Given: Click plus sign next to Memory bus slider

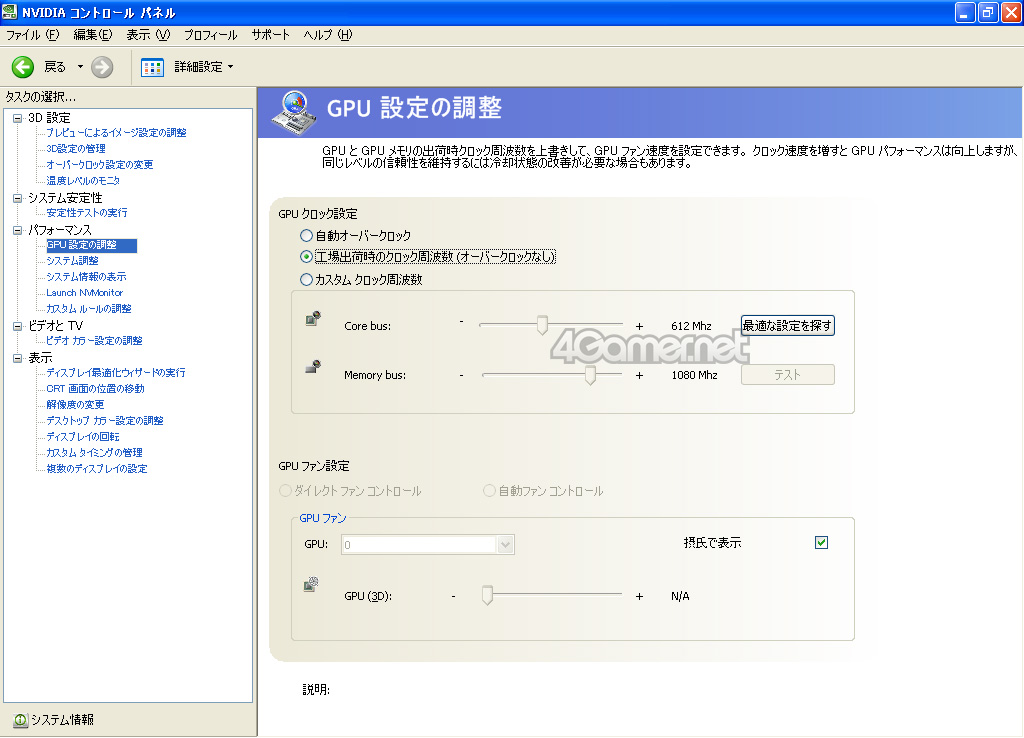Looking at the screenshot, I should tap(639, 376).
